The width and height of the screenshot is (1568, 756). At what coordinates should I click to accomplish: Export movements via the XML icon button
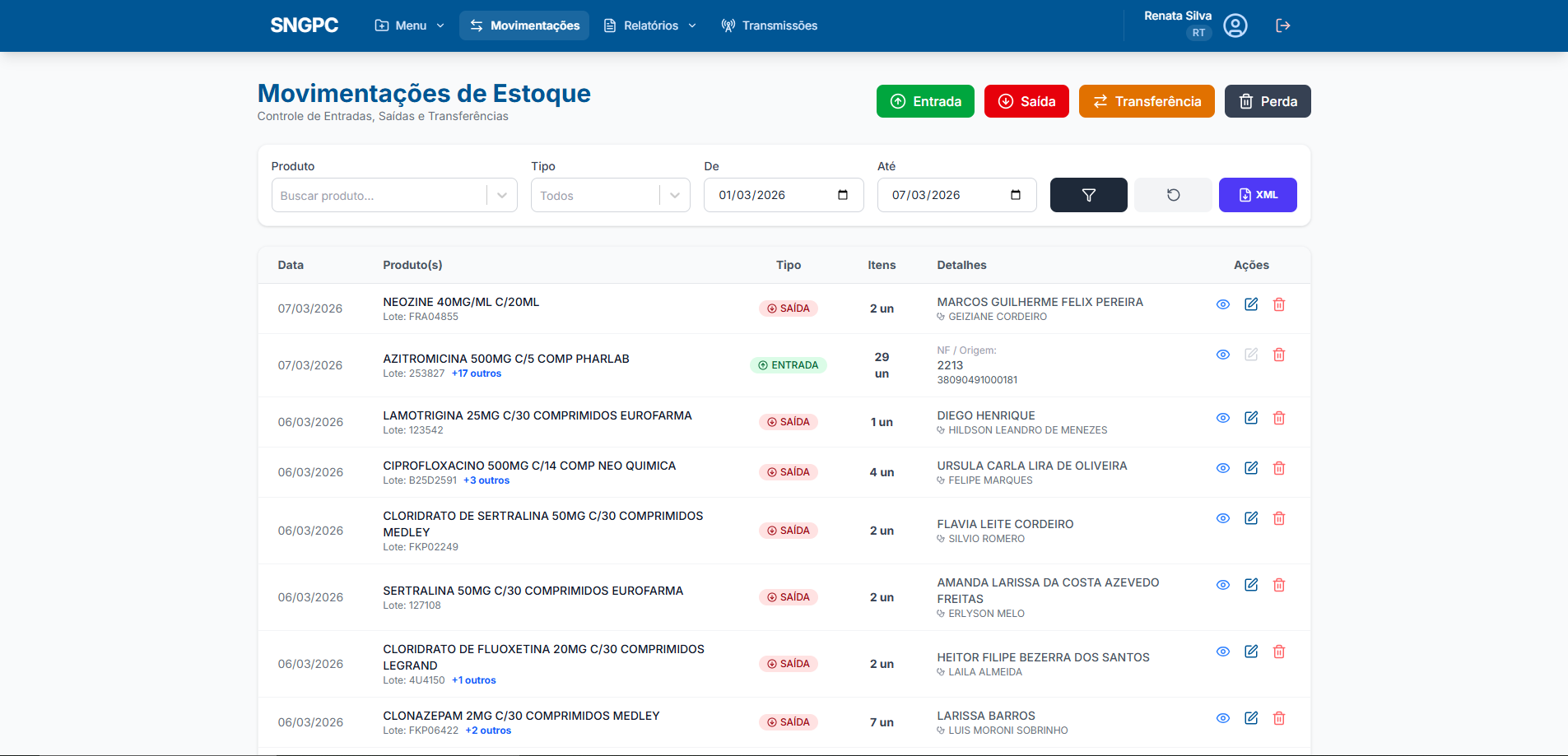coord(1258,195)
